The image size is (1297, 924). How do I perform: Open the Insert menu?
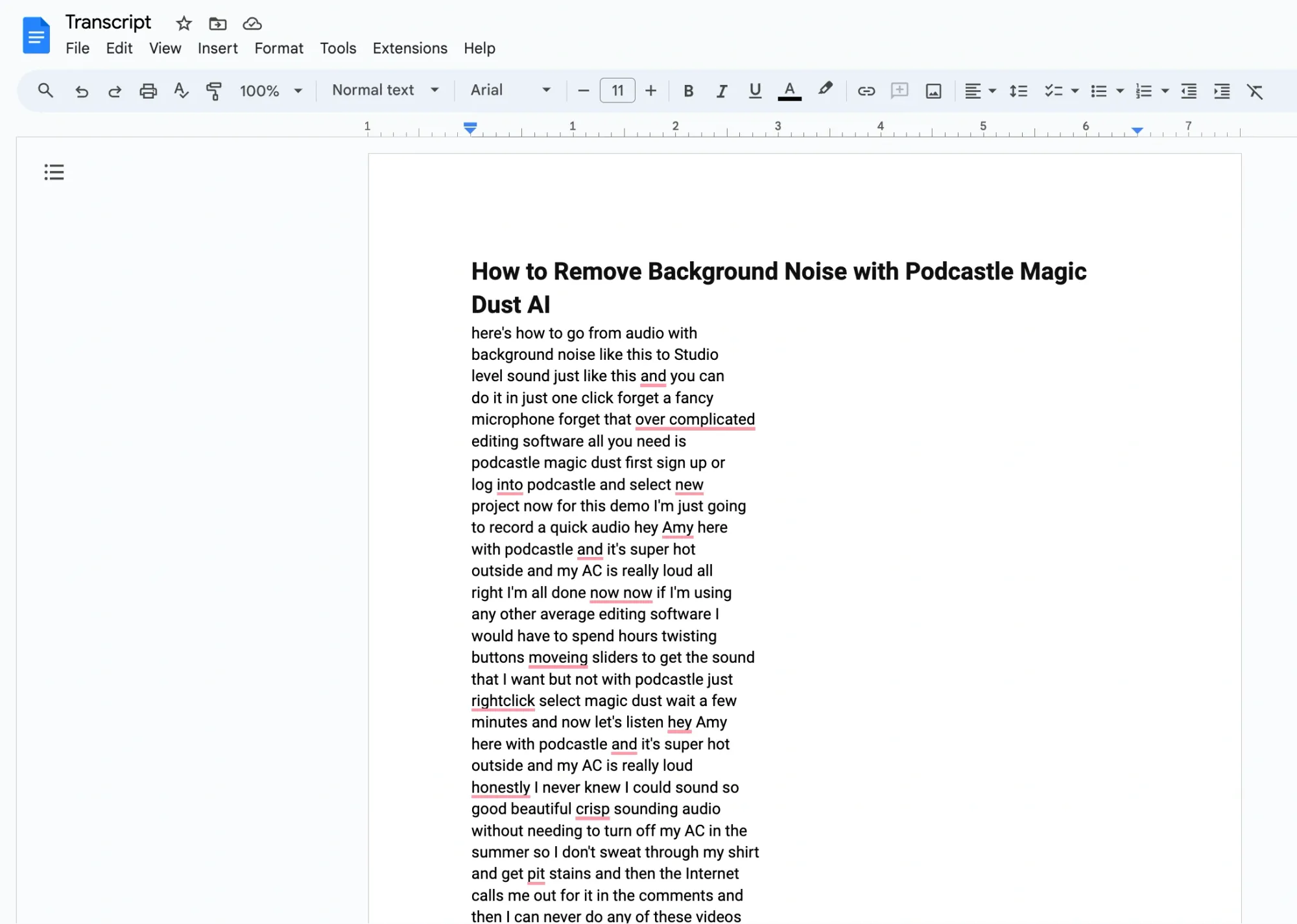218,48
